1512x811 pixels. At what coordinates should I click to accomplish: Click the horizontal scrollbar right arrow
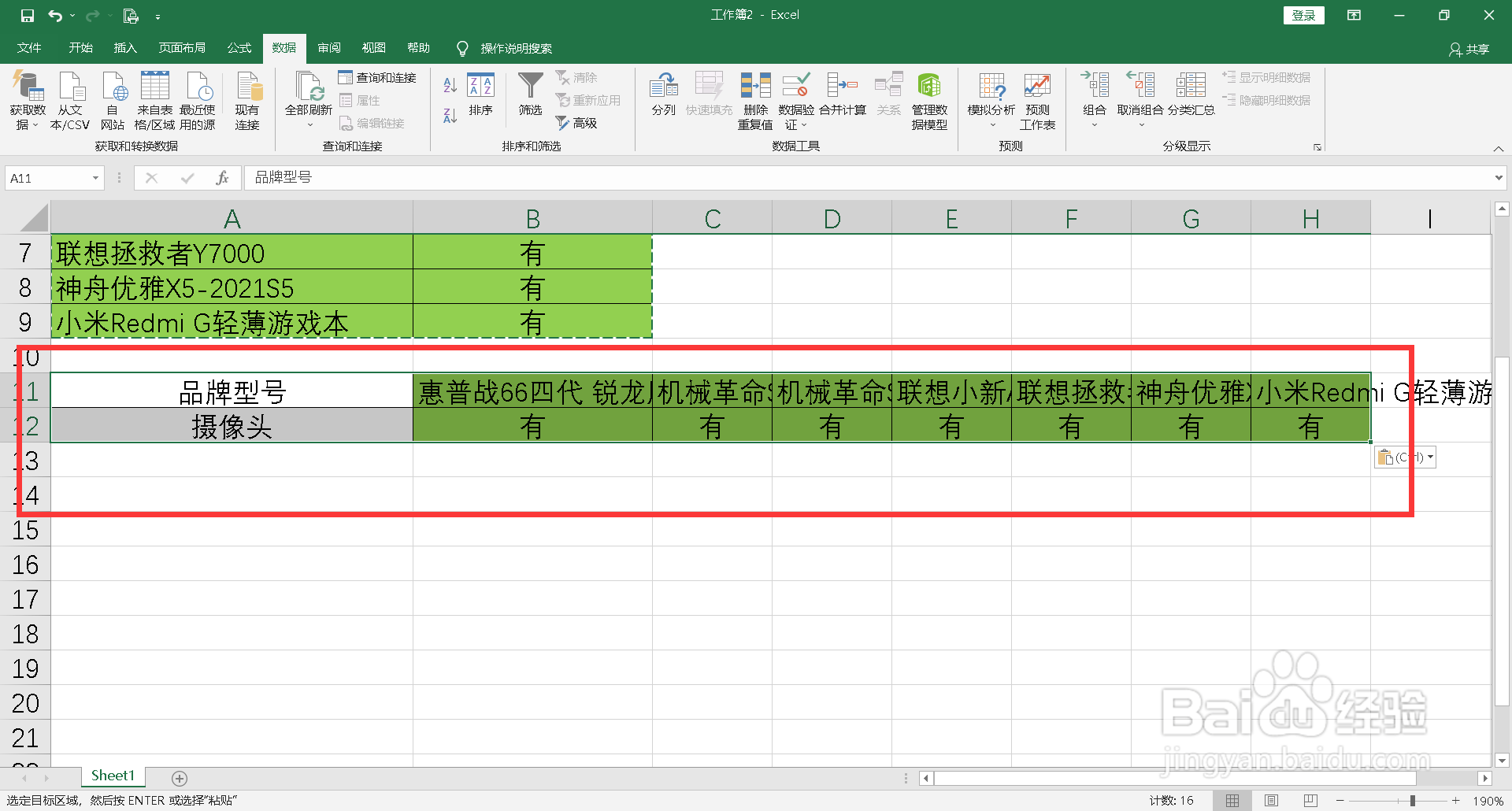1484,779
